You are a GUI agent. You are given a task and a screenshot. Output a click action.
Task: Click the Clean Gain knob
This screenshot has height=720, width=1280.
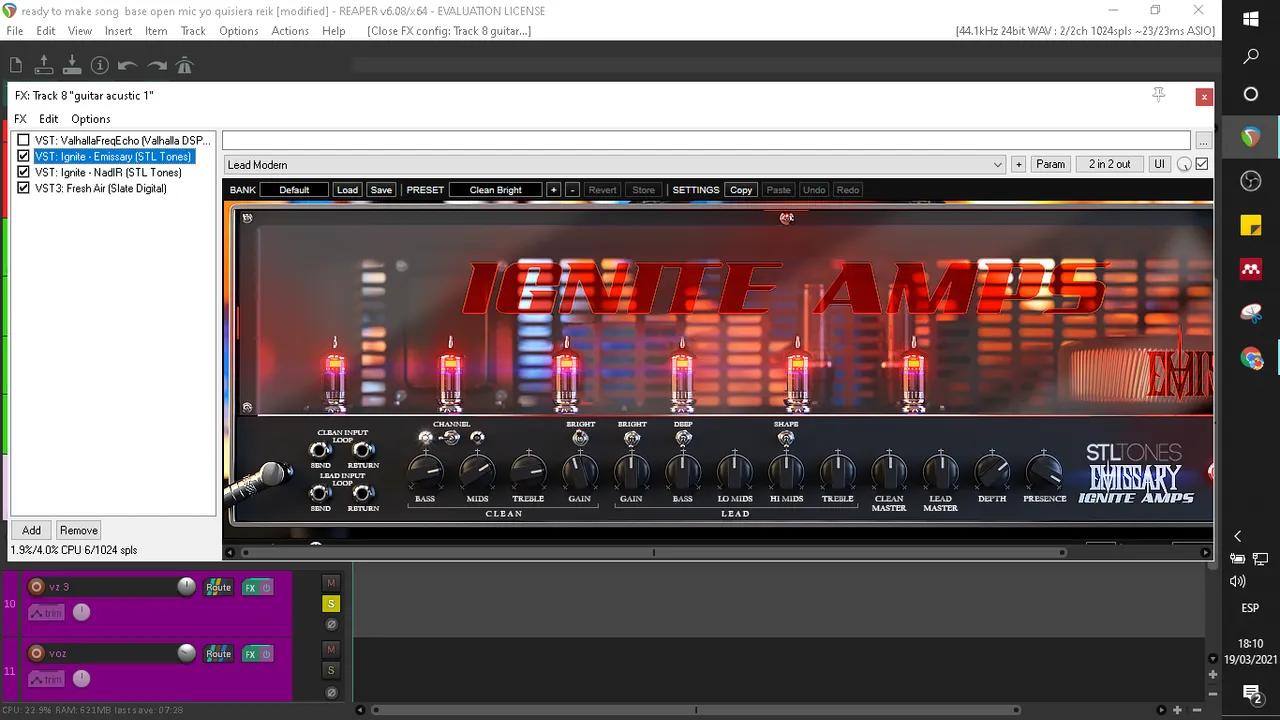580,470
